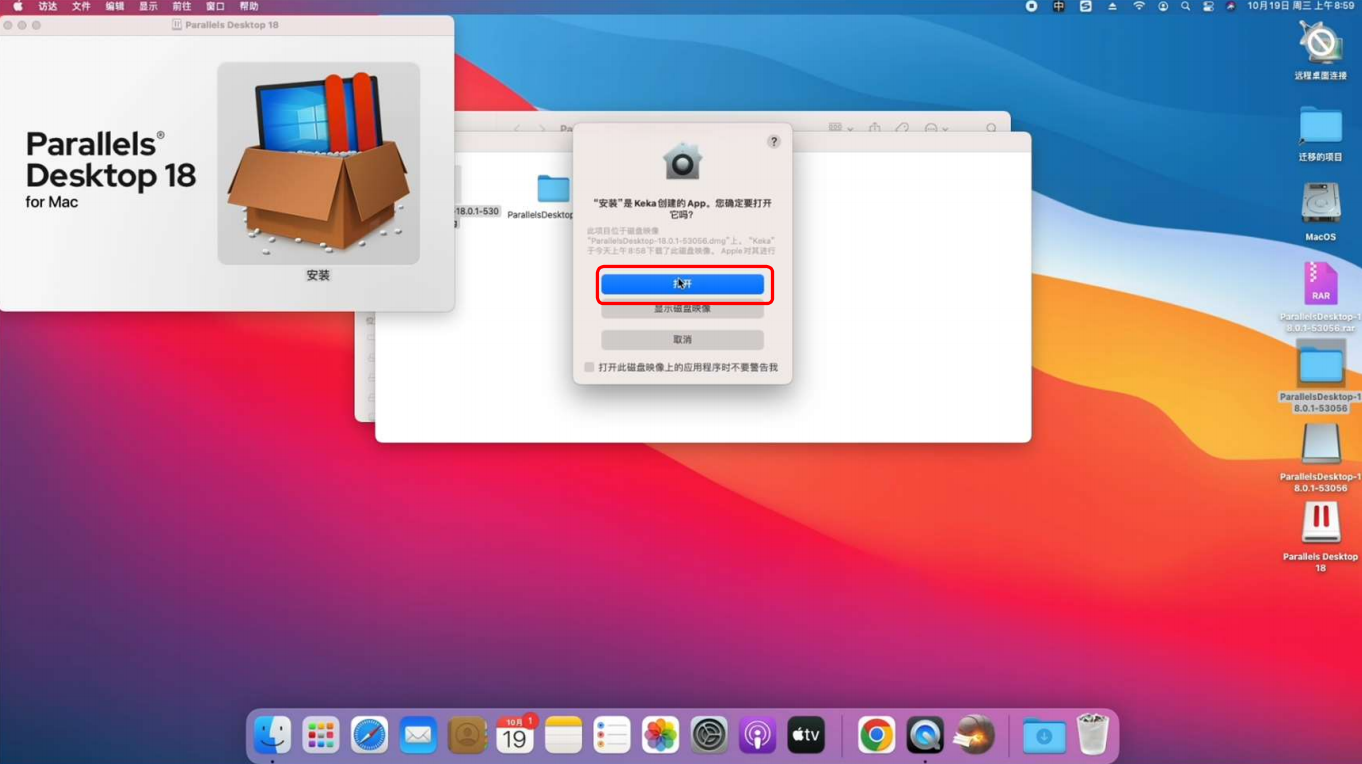
Task: Open Podcasts from the Dock
Action: [x=757, y=736]
